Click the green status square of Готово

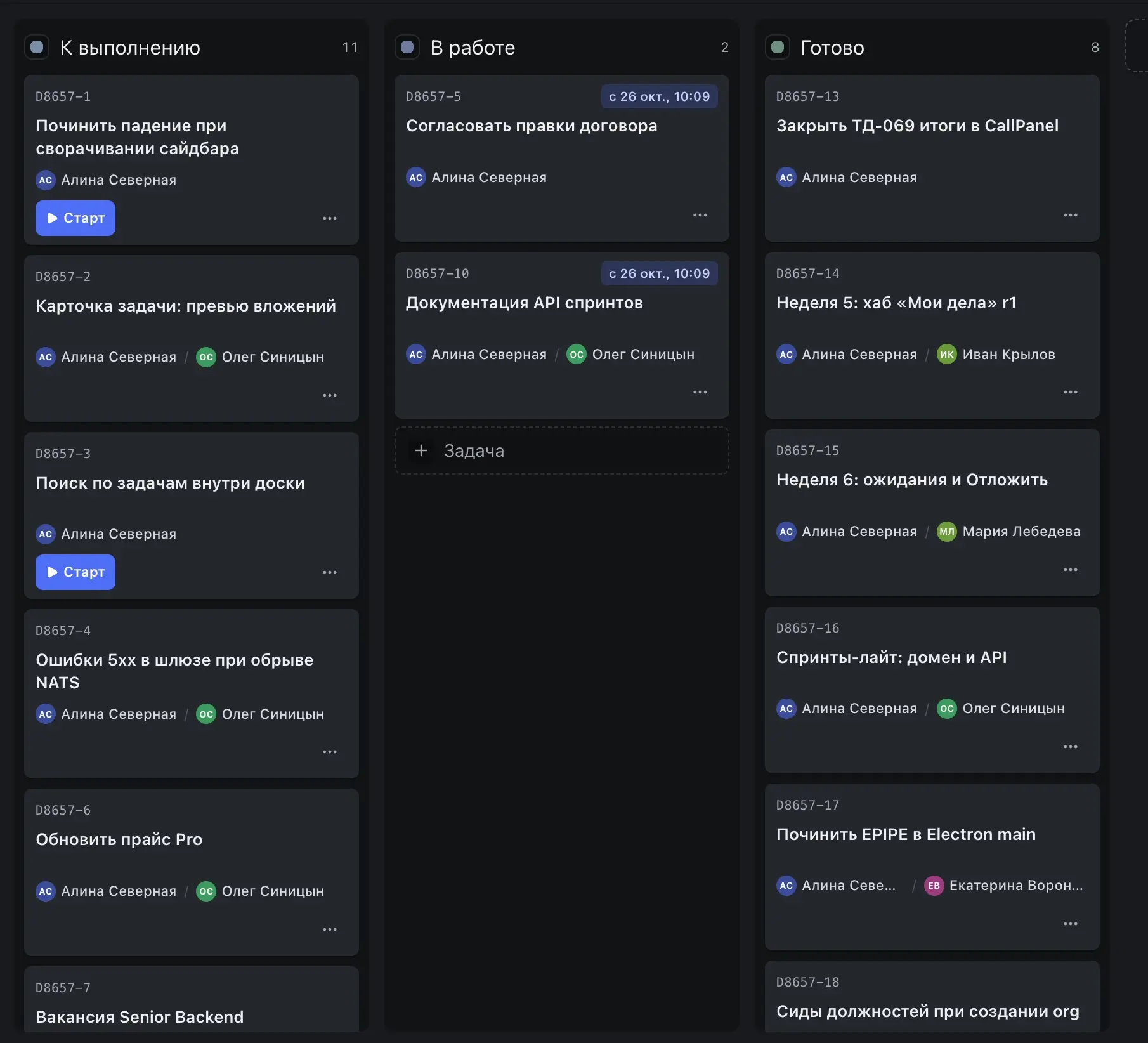click(778, 47)
